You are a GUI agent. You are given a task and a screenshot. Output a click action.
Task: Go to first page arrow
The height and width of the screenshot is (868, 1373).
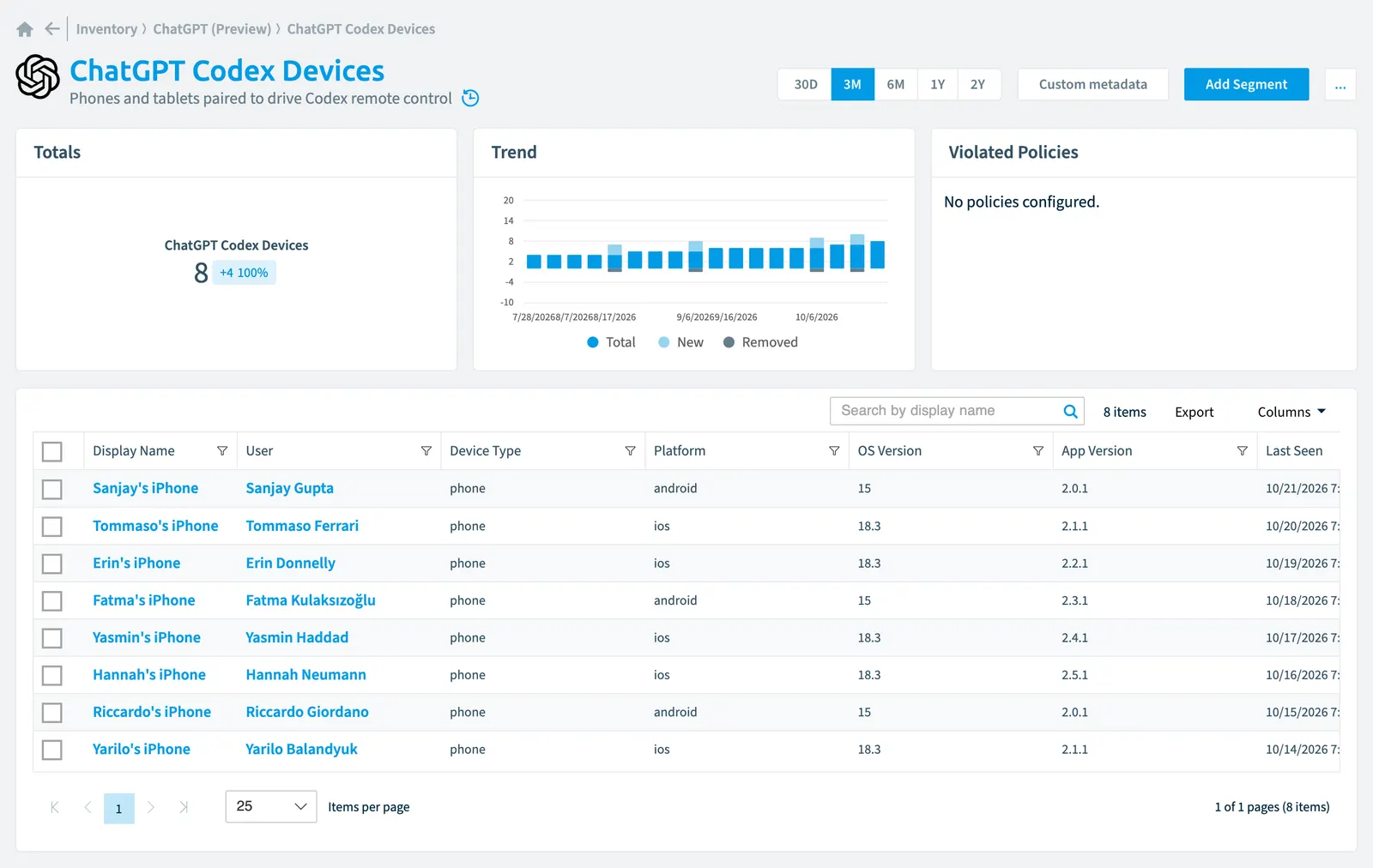pos(55,807)
